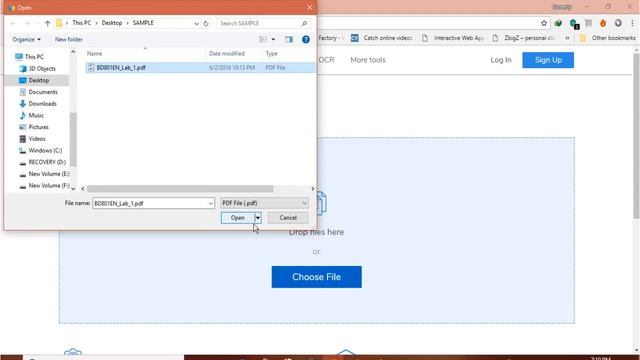Click horizontal scrollbar in file list
The width and height of the screenshot is (640, 360).
pos(180,189)
